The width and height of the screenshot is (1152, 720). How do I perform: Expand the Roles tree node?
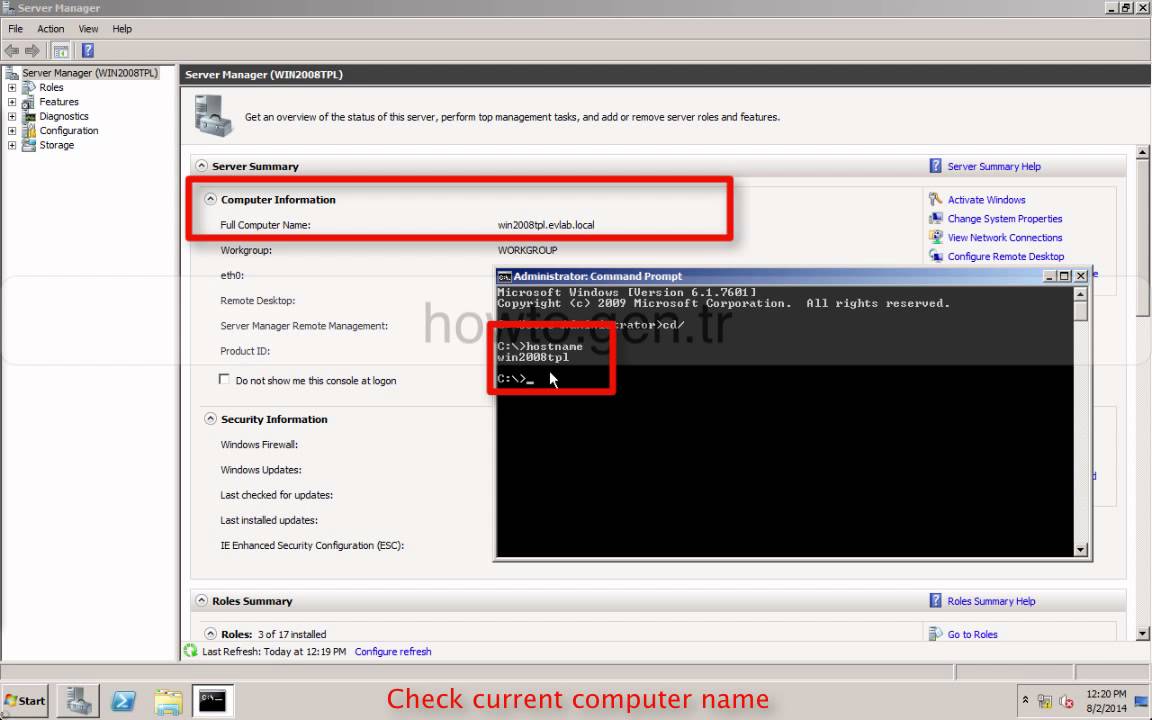tap(12, 87)
